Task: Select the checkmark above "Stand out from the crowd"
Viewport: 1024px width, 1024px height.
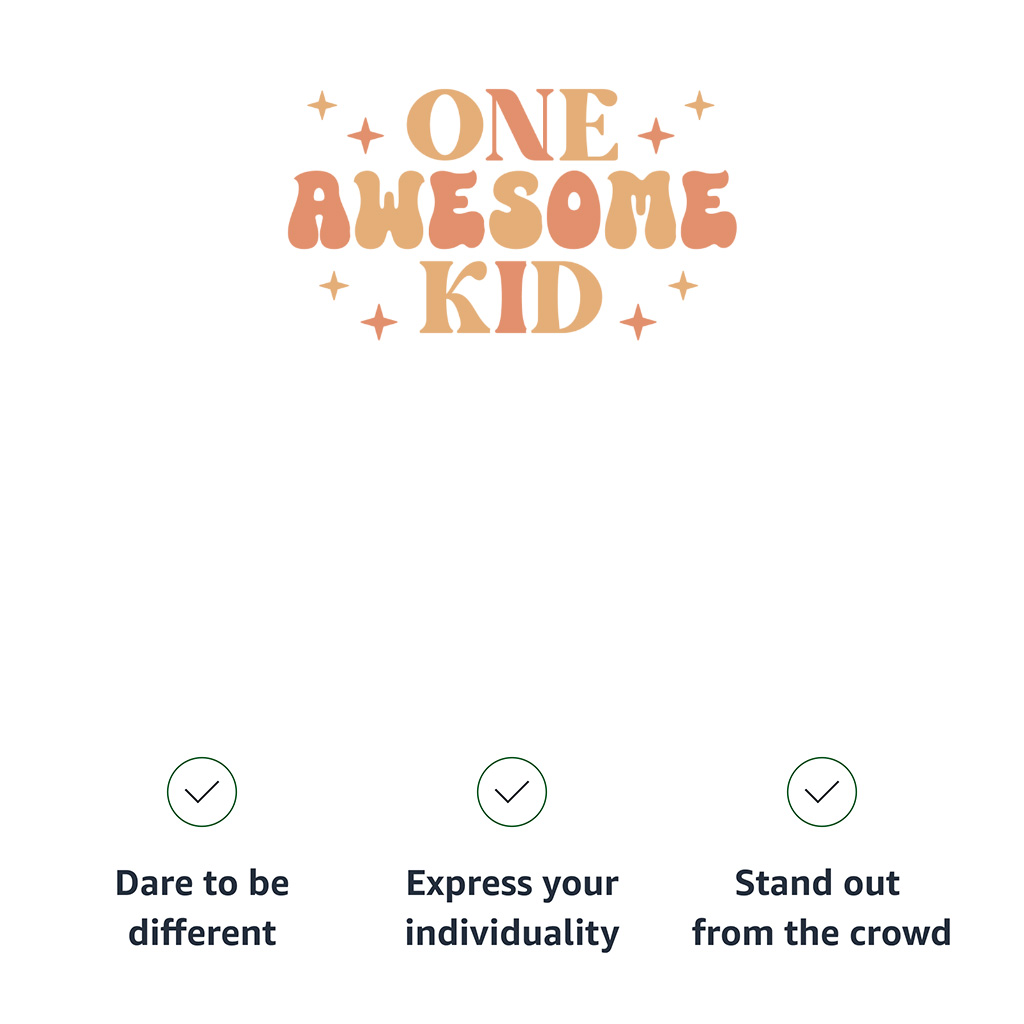Action: (x=822, y=792)
